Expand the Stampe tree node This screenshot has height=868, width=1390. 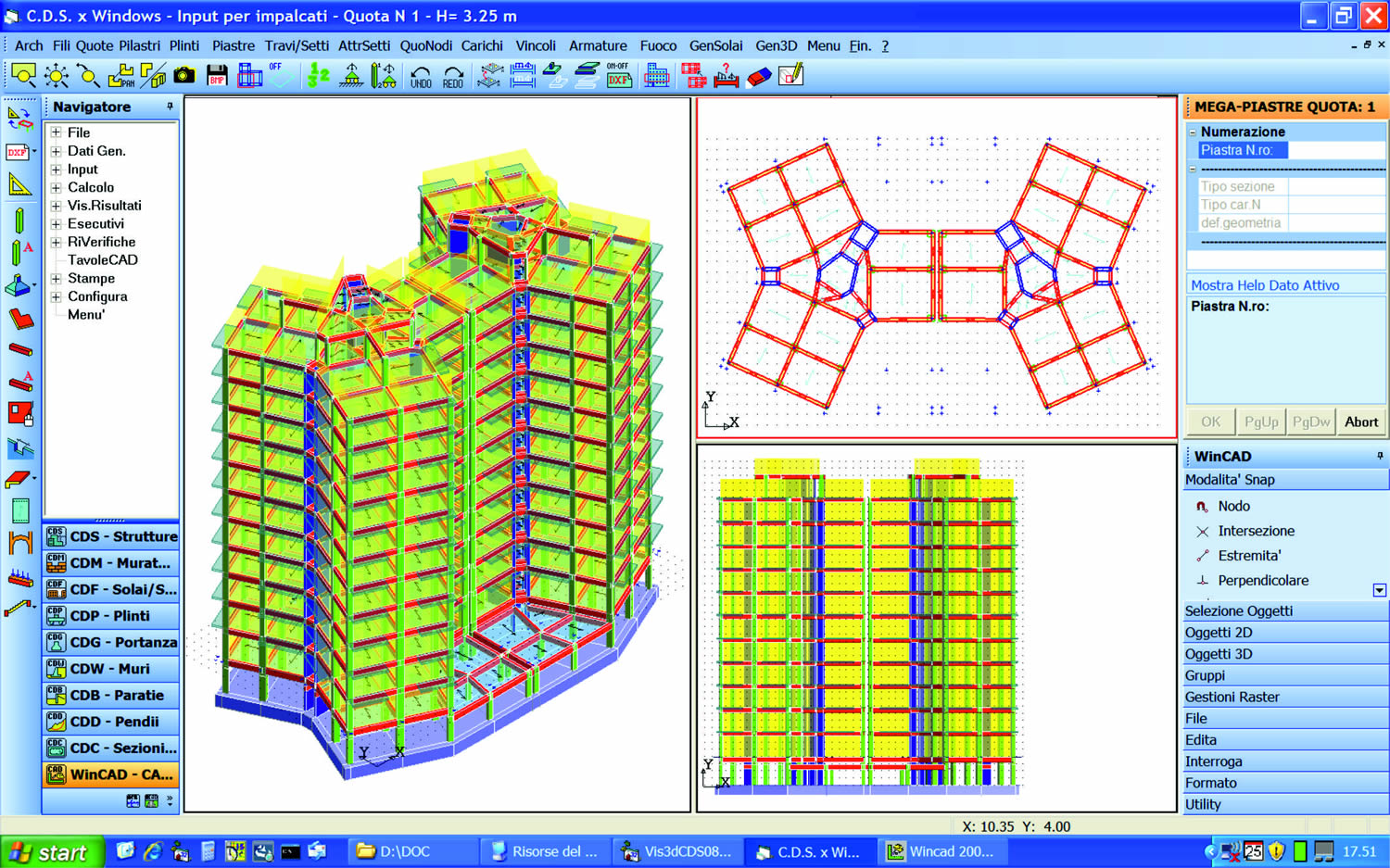point(57,278)
